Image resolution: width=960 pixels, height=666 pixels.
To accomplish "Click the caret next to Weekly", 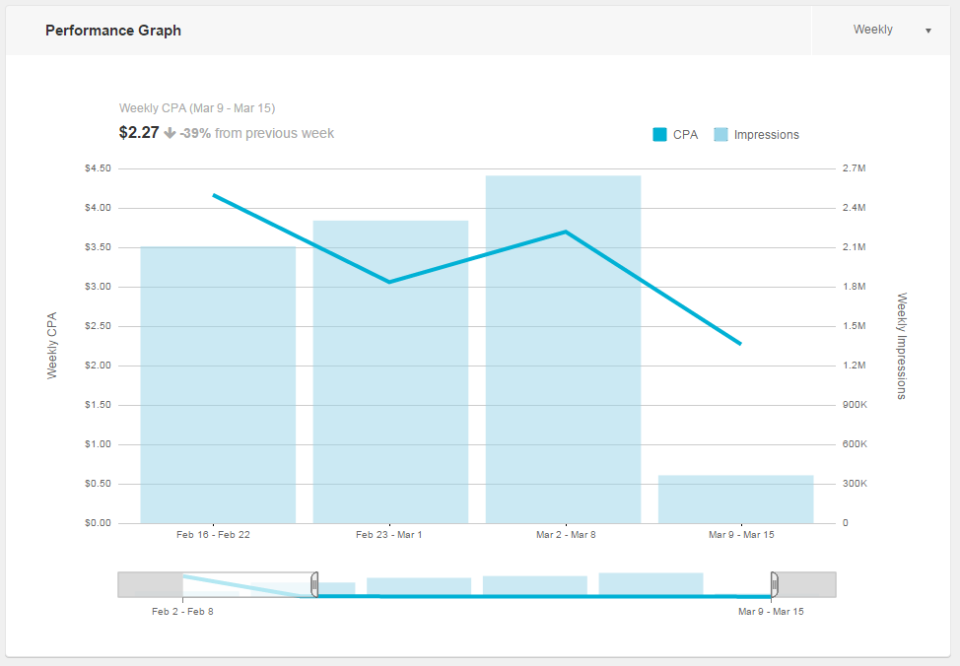I will coord(926,29).
